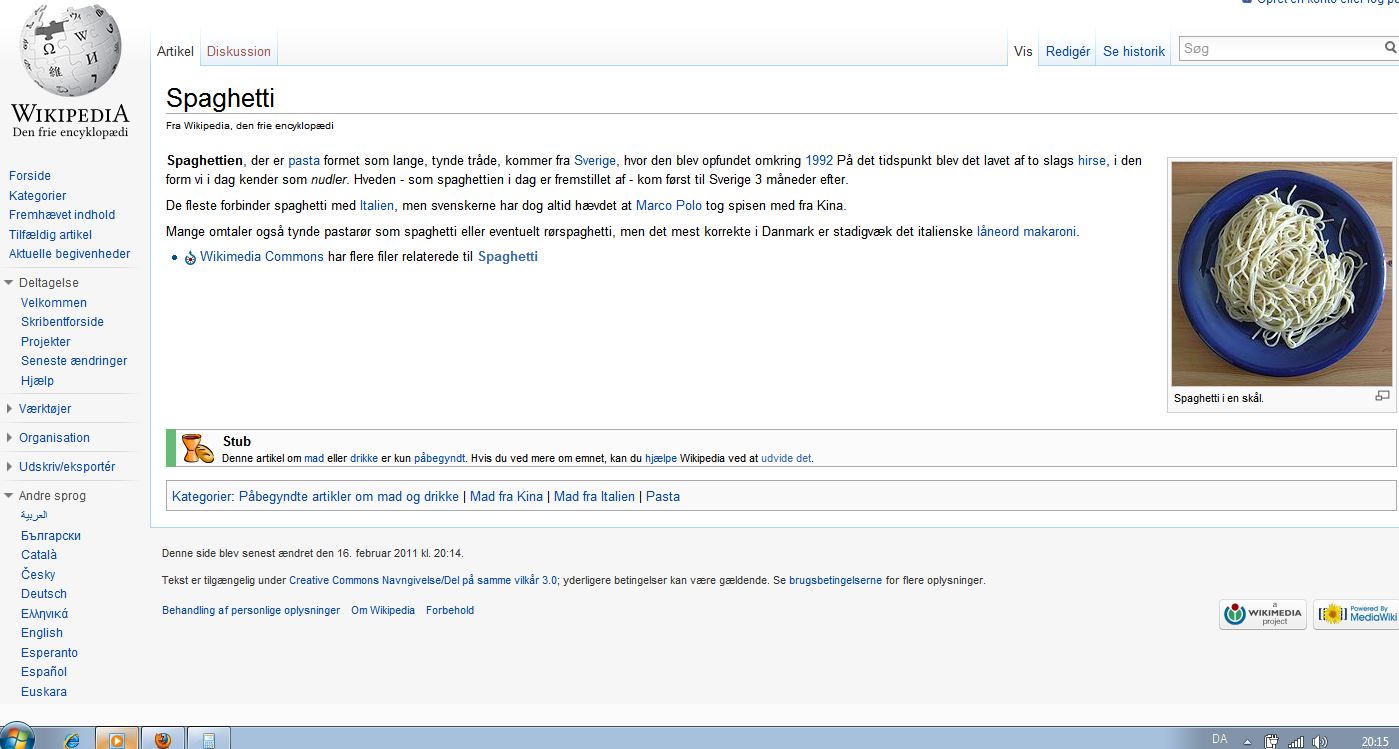Switch to the Diskussion tab
This screenshot has width=1399, height=749.
point(239,51)
